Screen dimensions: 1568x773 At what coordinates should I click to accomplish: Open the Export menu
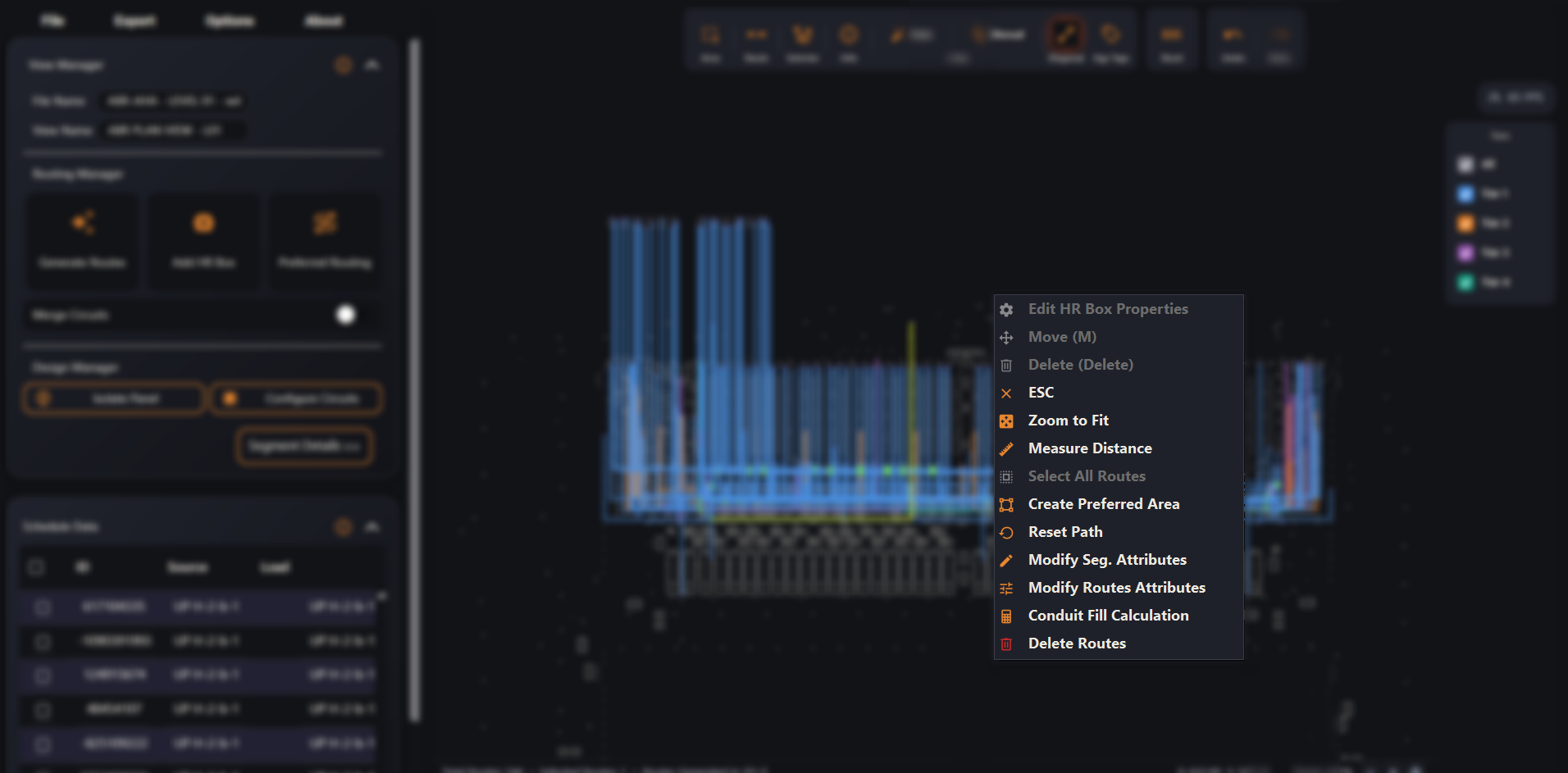tap(135, 20)
